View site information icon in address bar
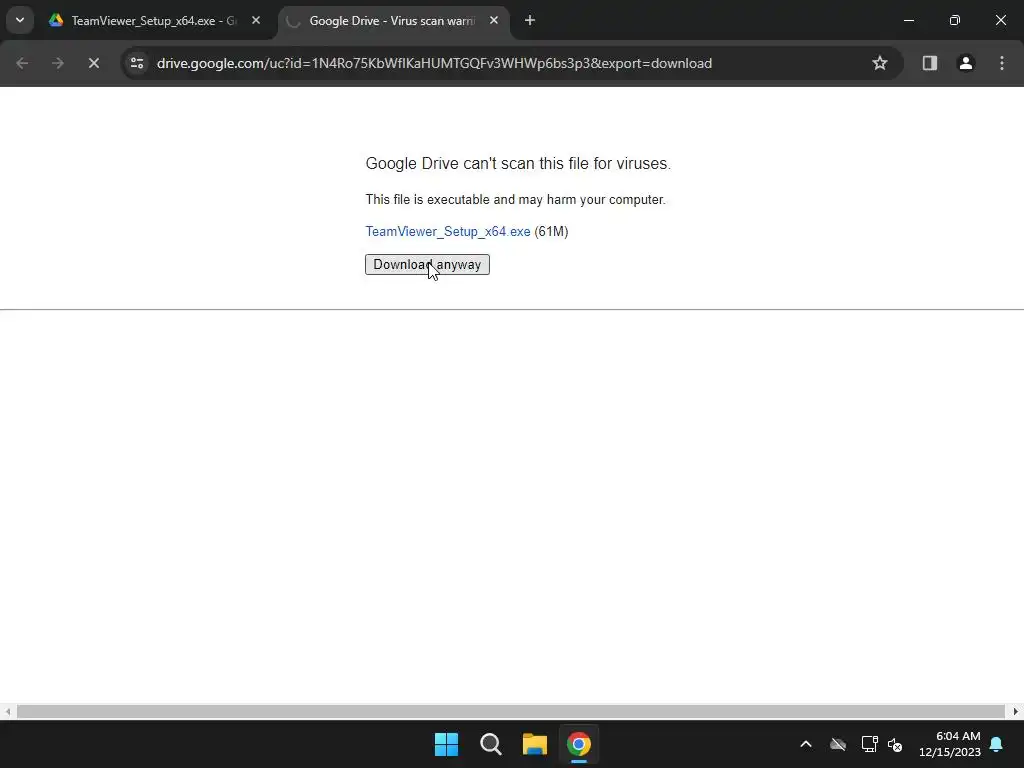This screenshot has height=768, width=1024. [137, 63]
